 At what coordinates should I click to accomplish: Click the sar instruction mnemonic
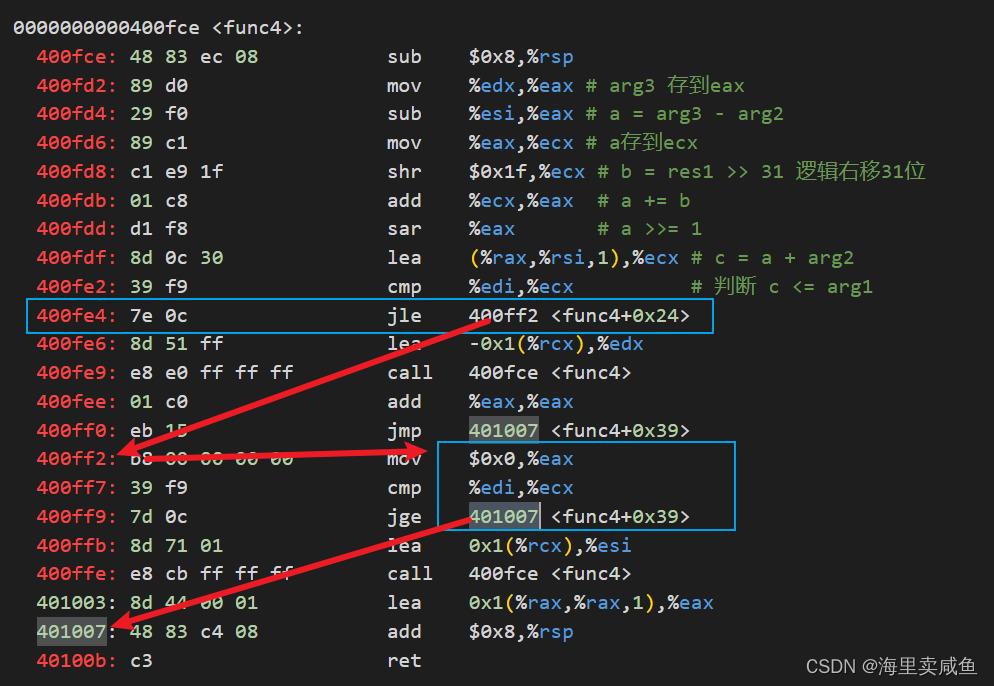coord(404,229)
